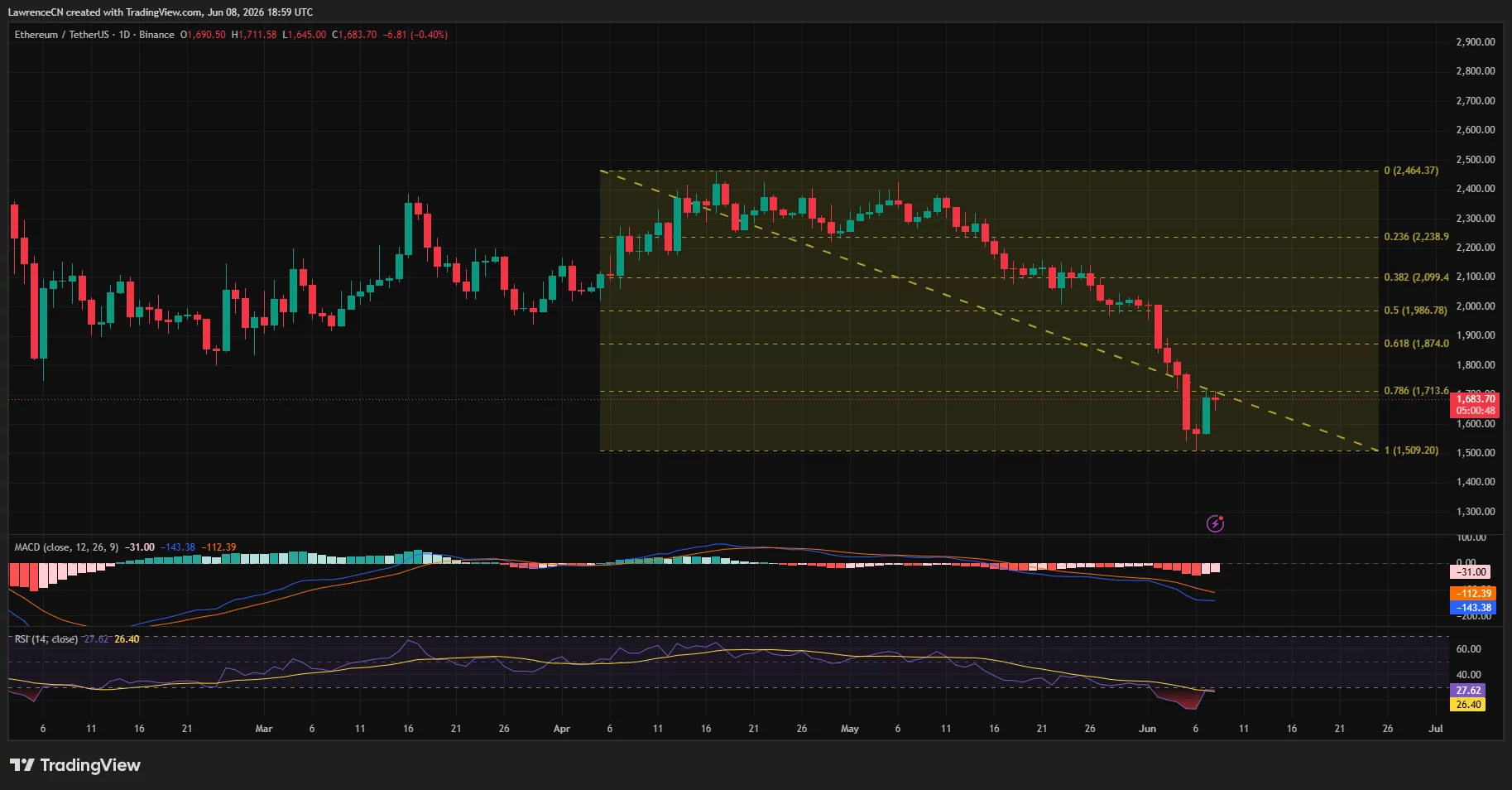Click the LawrenceCN created with TradingView.com header

click(161, 12)
